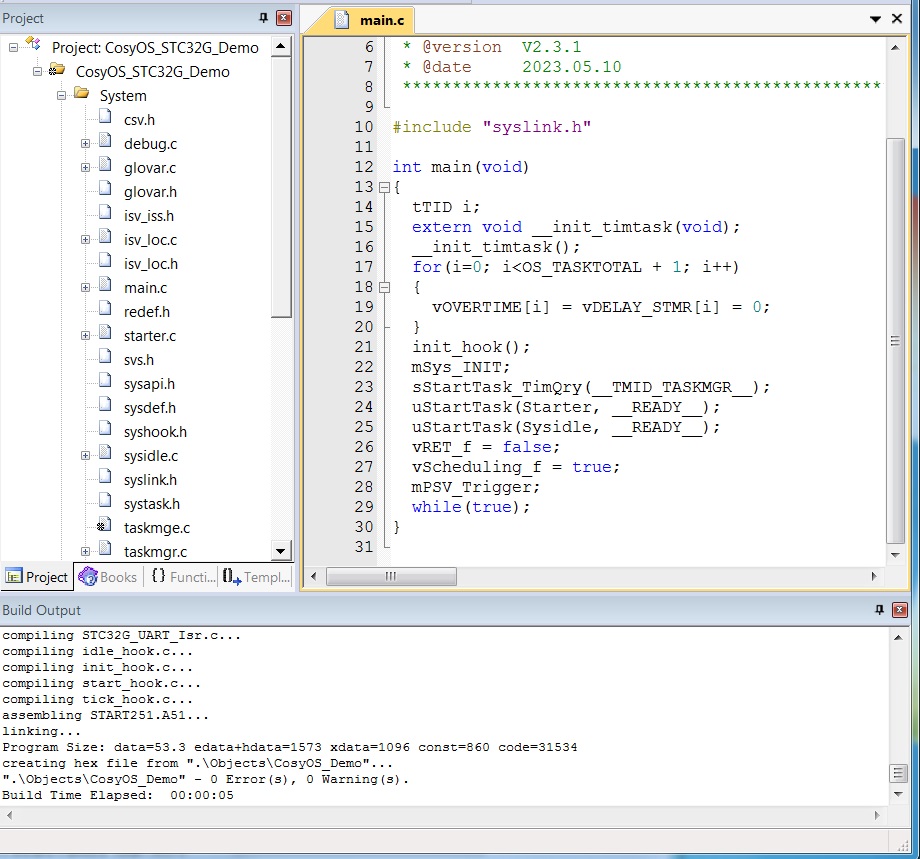Click the Build Output scroll up arrow
Screen dimensions: 920x859
click(898, 638)
